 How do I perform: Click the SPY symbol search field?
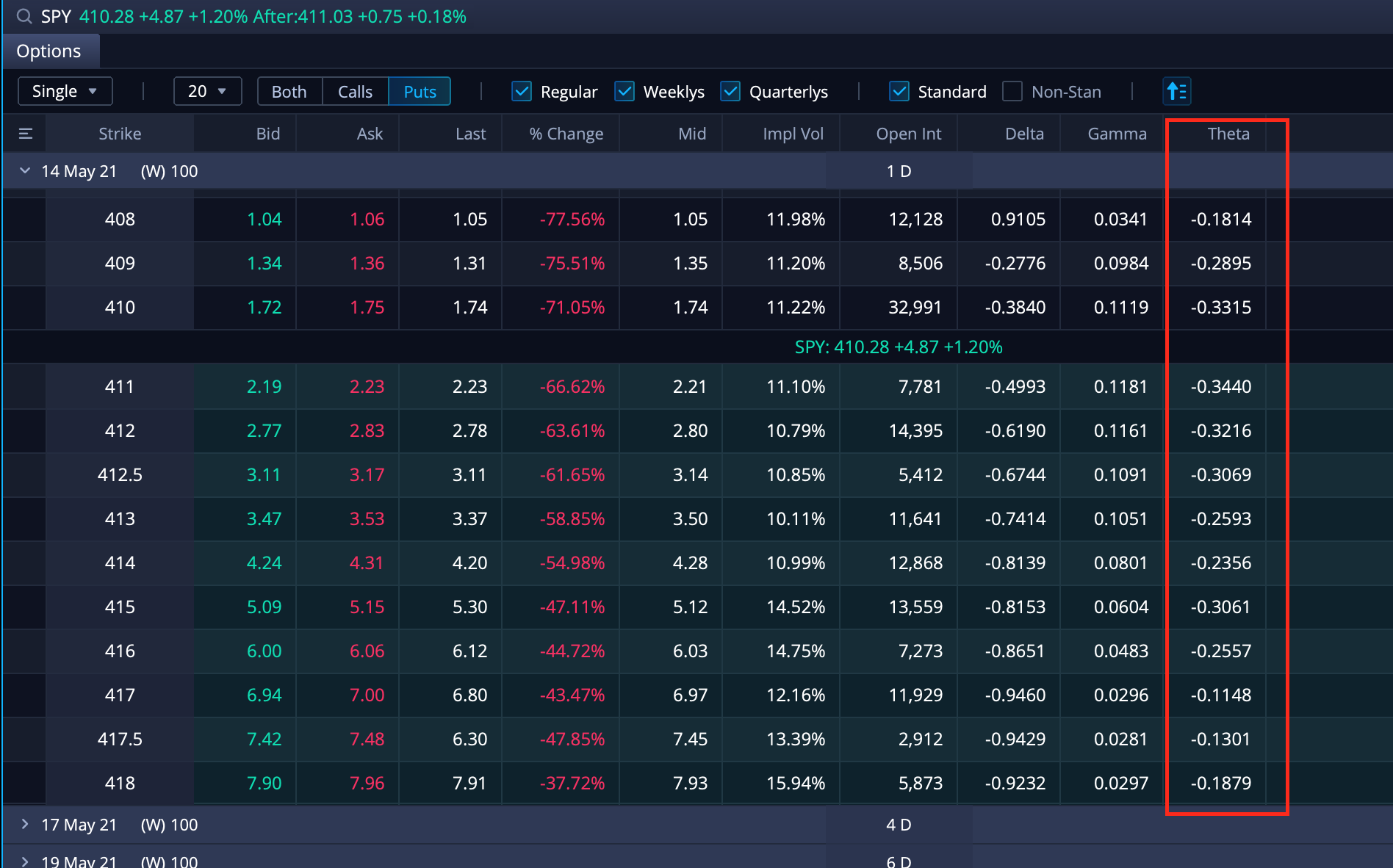(56, 16)
